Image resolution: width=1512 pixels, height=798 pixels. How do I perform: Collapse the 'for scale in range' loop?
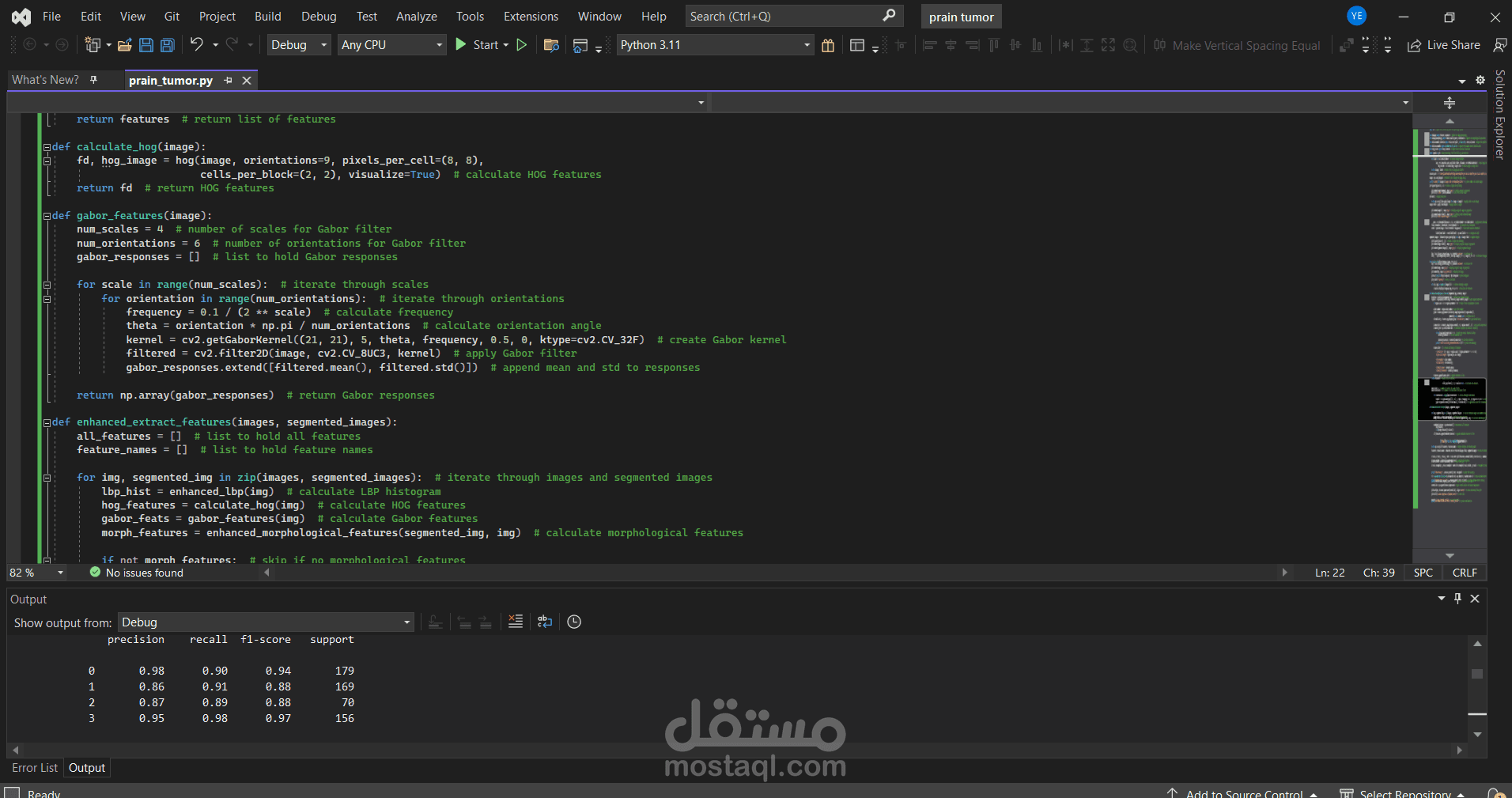click(x=47, y=285)
